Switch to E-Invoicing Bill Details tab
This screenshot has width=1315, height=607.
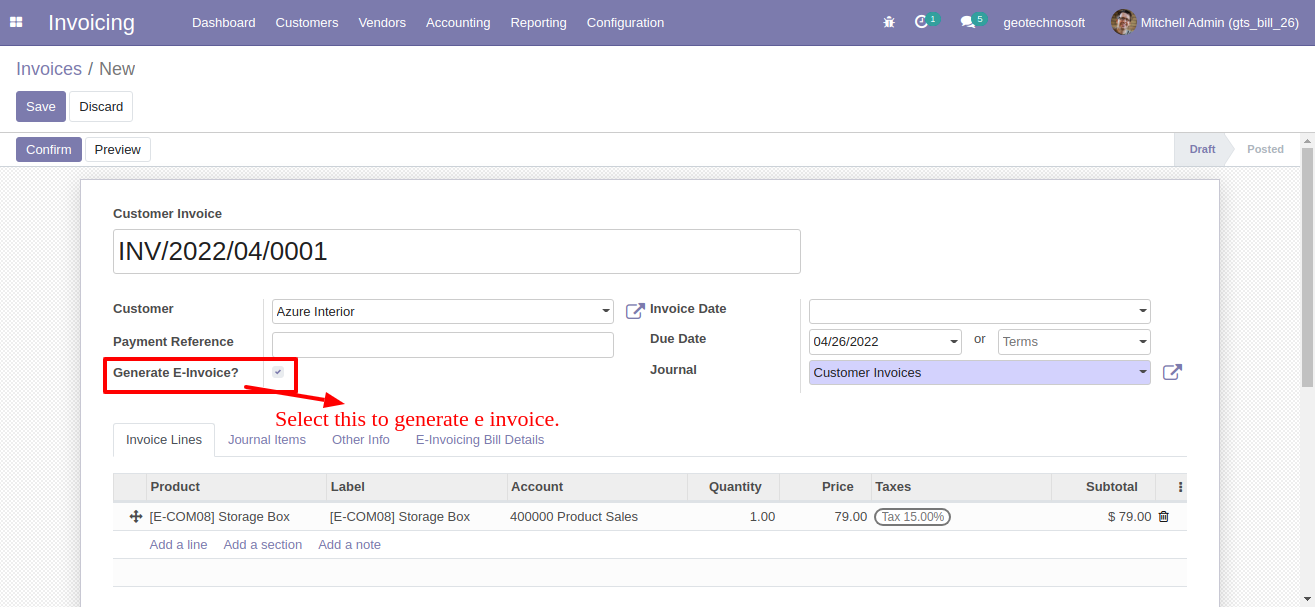tap(480, 440)
